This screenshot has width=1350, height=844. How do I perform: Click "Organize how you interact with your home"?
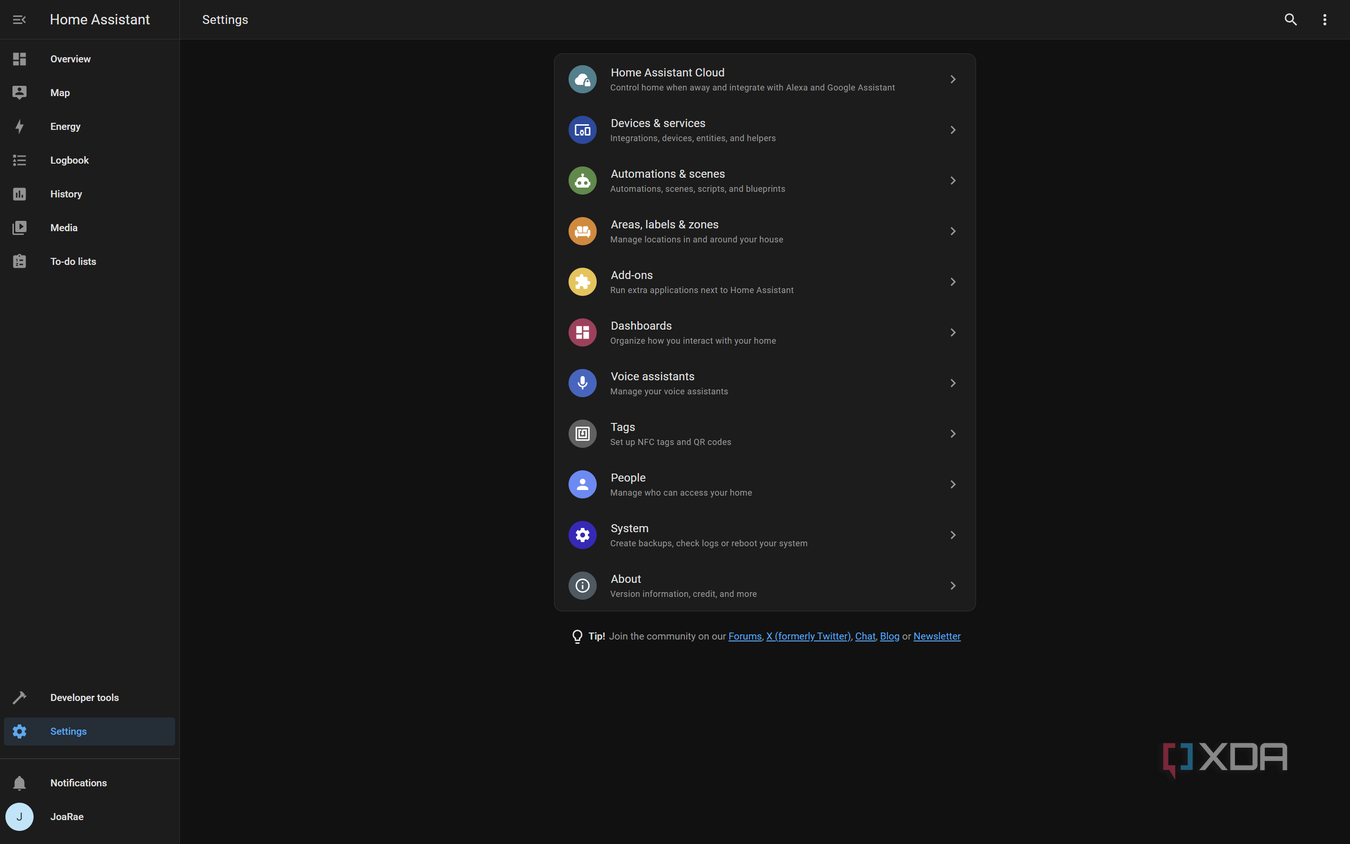pos(693,341)
